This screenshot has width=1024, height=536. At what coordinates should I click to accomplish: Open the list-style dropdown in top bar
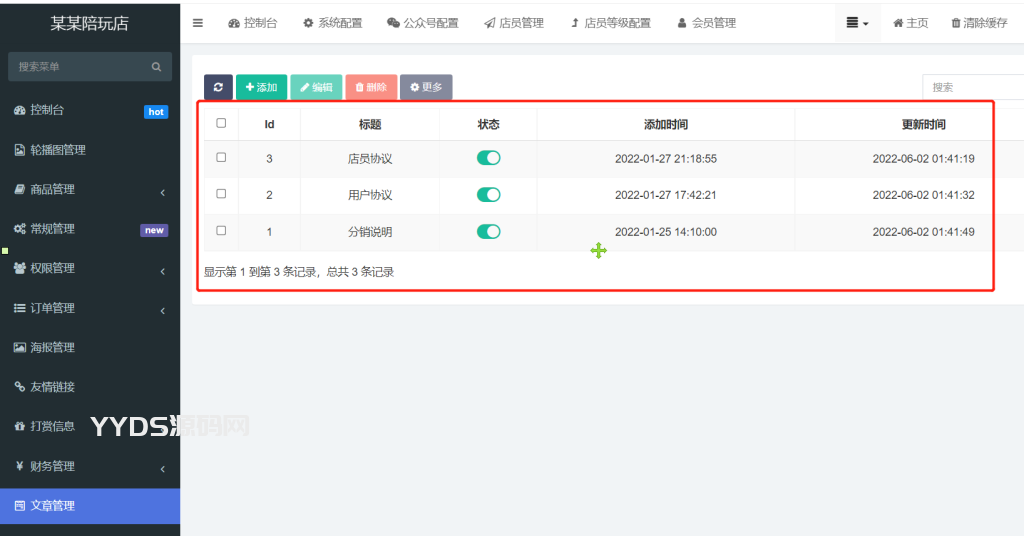click(x=857, y=23)
